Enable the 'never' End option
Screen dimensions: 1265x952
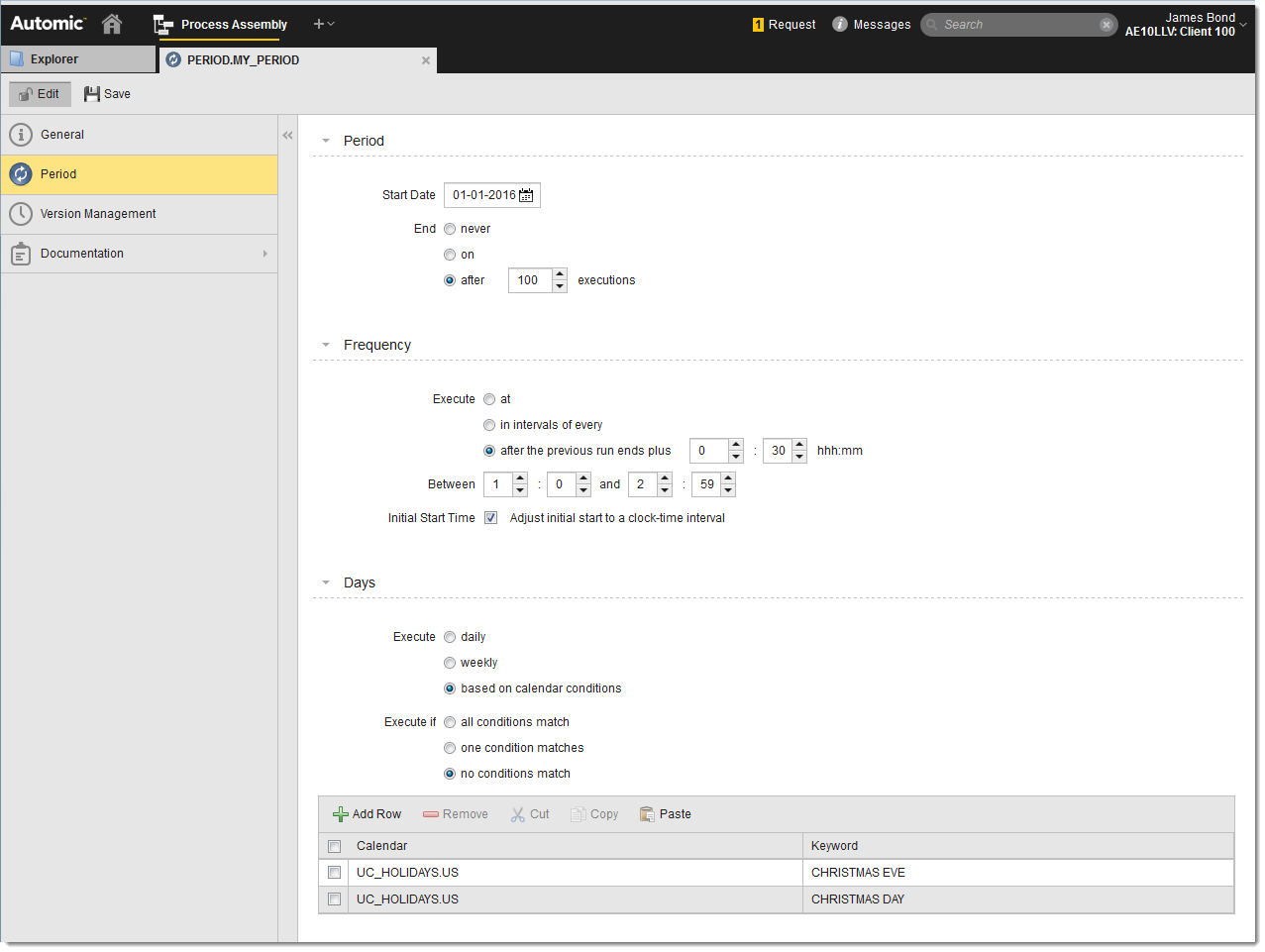[450, 228]
